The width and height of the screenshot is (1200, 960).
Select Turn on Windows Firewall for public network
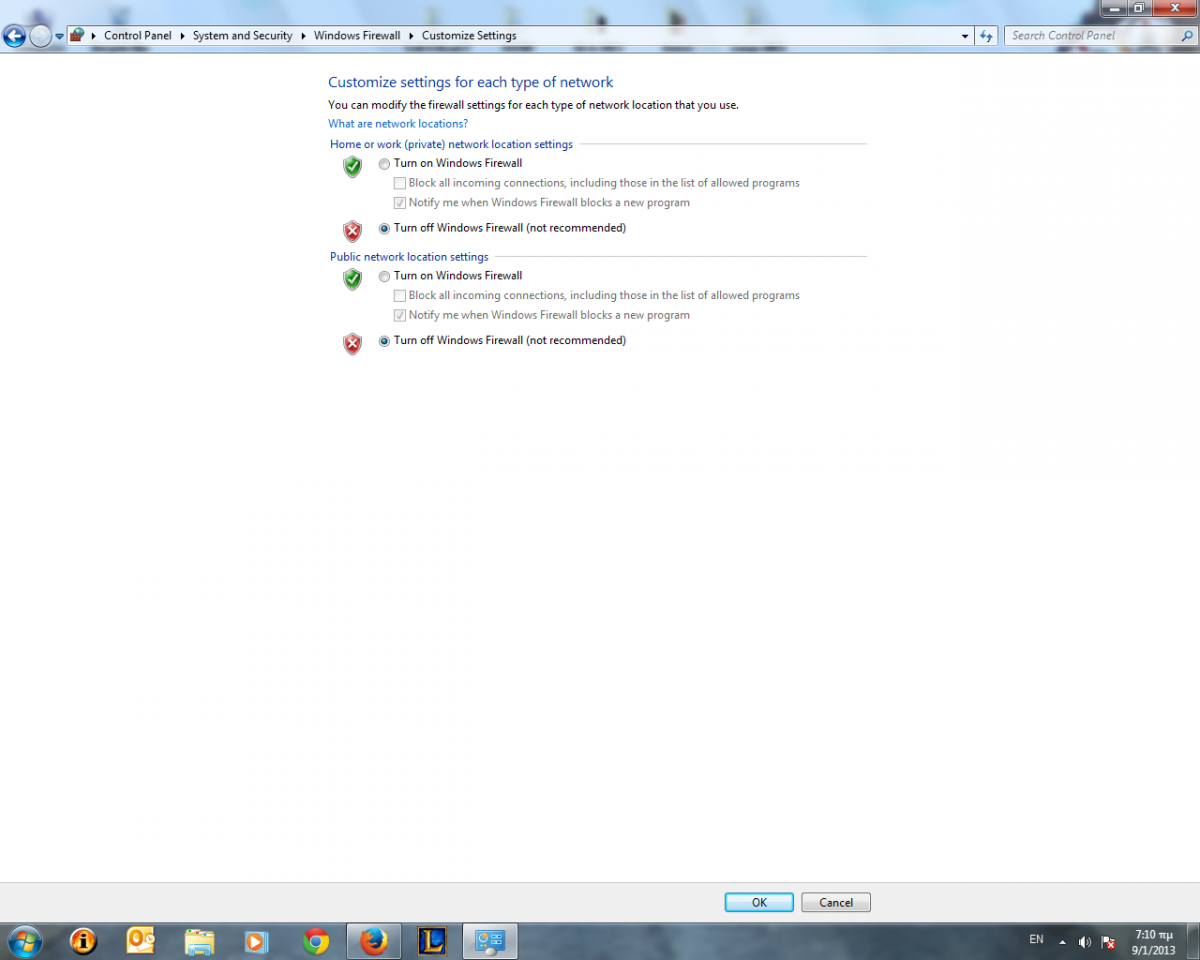384,276
